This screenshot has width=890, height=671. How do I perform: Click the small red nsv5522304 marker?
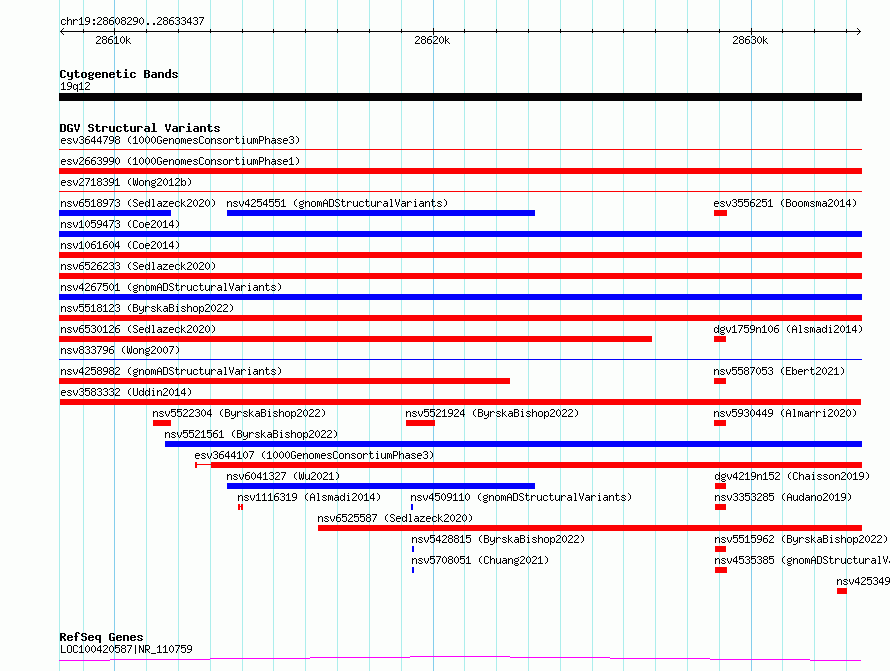pyautogui.click(x=162, y=423)
